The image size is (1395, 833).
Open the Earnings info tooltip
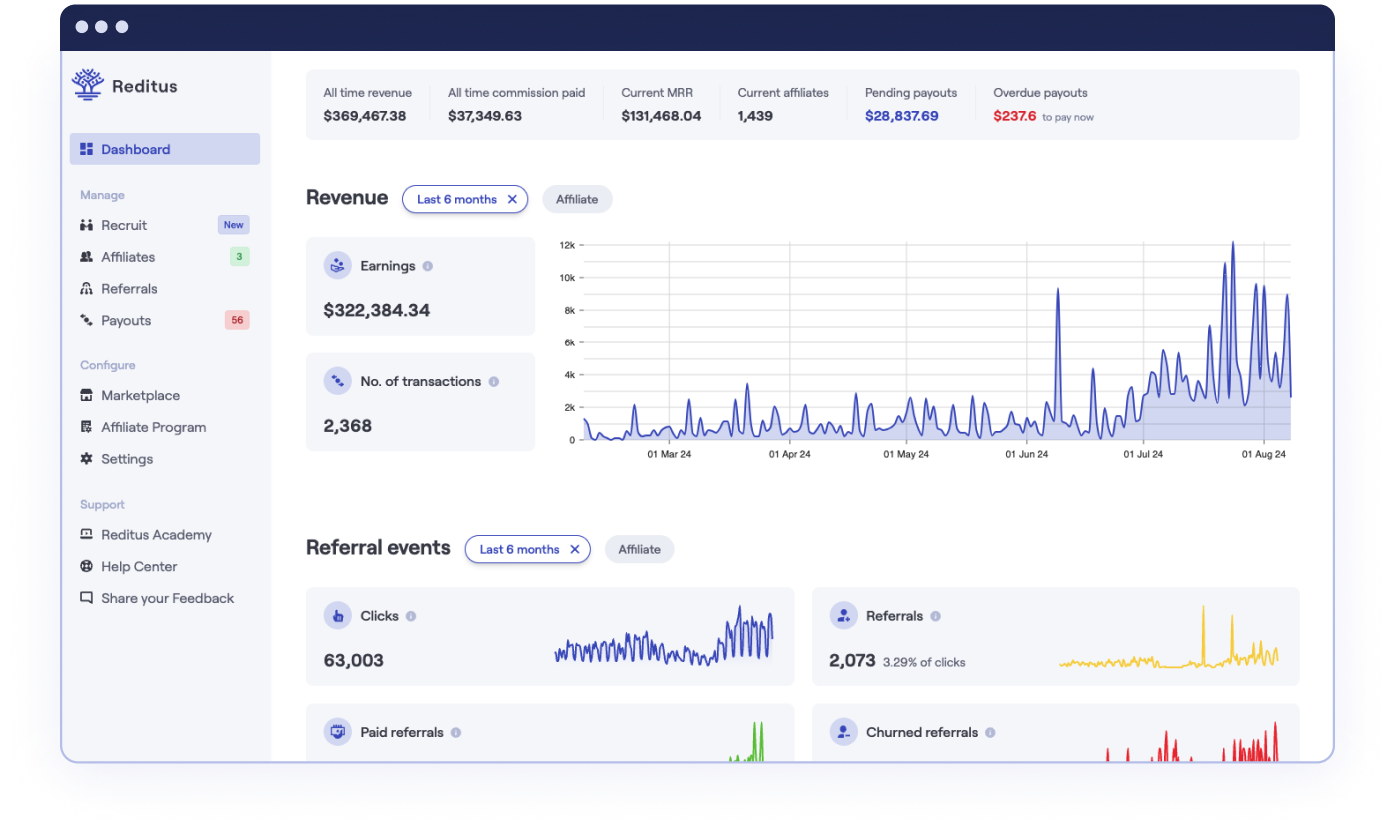point(429,266)
